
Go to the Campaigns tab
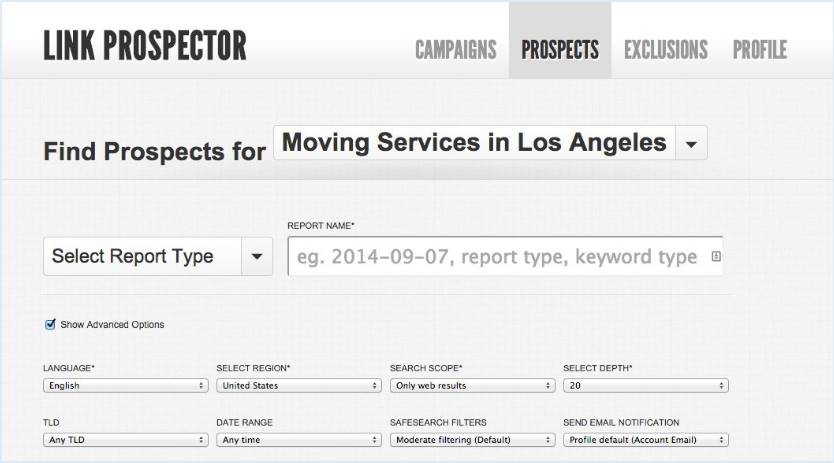coord(456,50)
